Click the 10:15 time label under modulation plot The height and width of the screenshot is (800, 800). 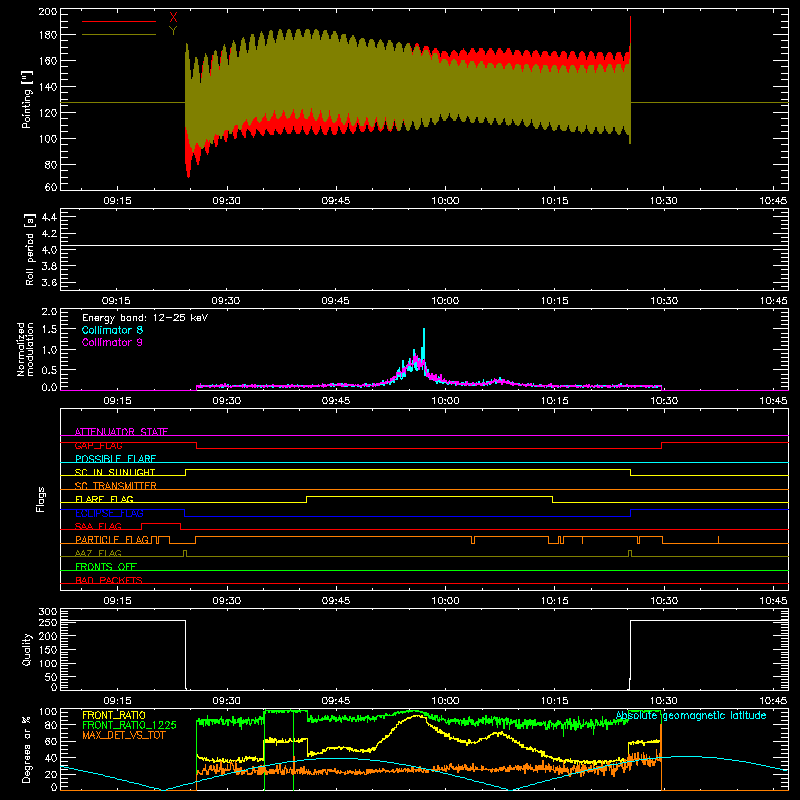(555, 401)
